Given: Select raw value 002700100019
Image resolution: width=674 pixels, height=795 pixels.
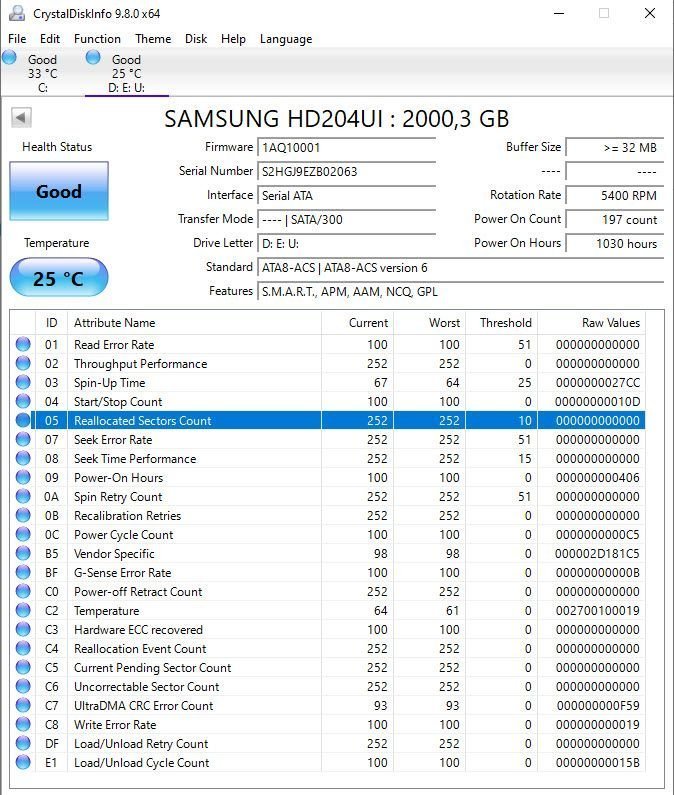Looking at the screenshot, I should [598, 611].
